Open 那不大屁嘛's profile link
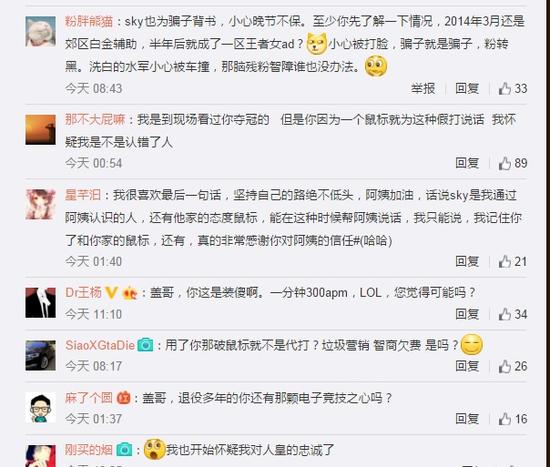The width and height of the screenshot is (550, 467). tap(95, 120)
